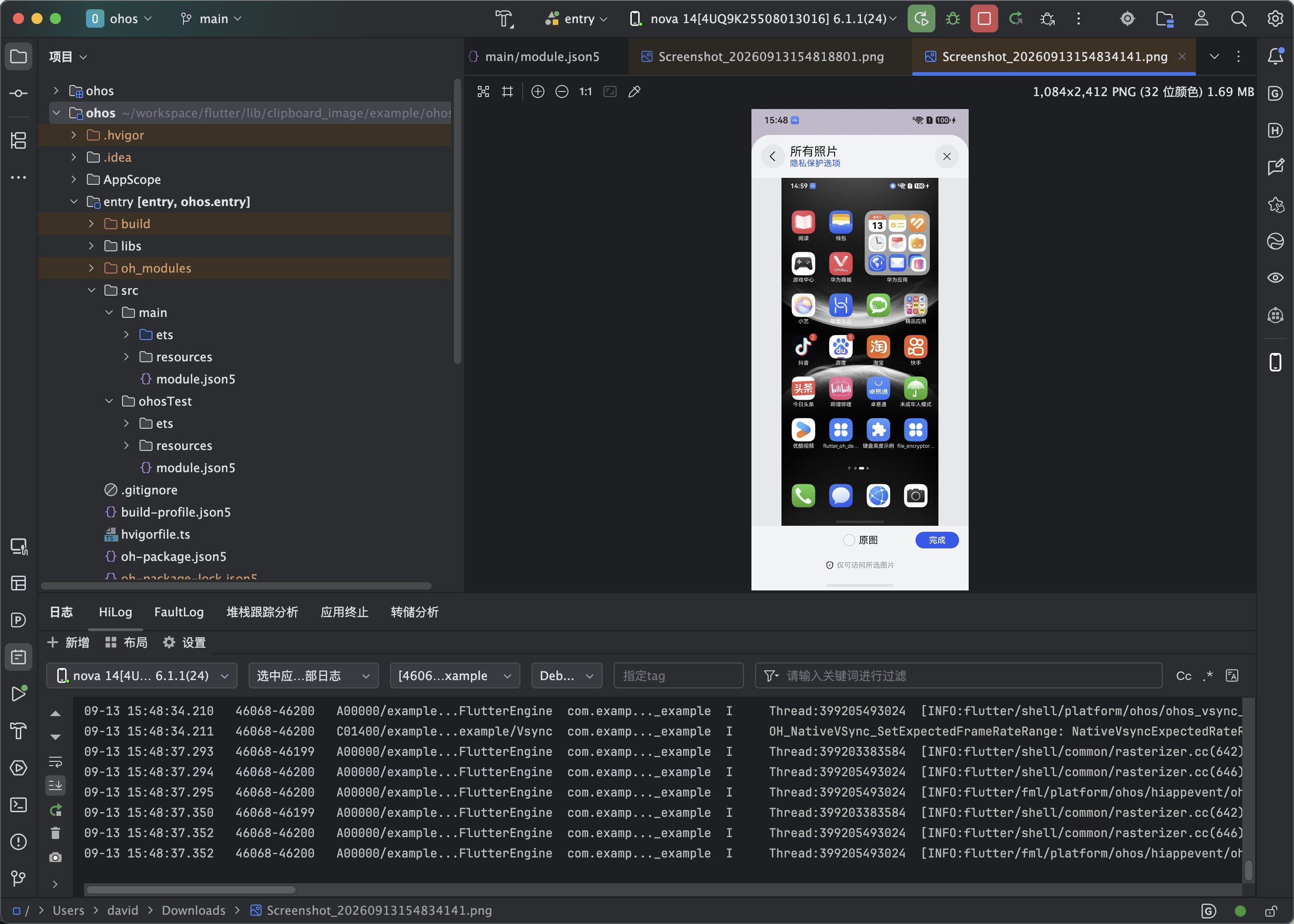Toggle scroll to end of log
Image resolution: width=1294 pixels, height=924 pixels.
[x=55, y=785]
